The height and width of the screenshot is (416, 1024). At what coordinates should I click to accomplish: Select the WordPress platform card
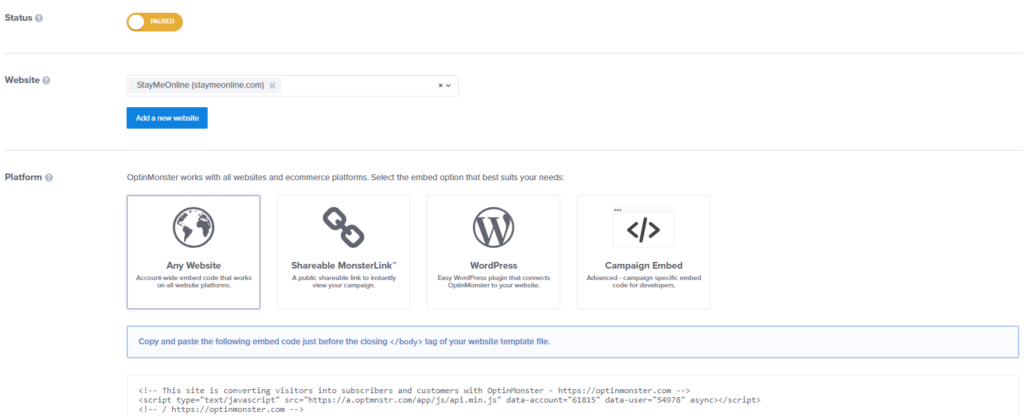click(x=494, y=252)
